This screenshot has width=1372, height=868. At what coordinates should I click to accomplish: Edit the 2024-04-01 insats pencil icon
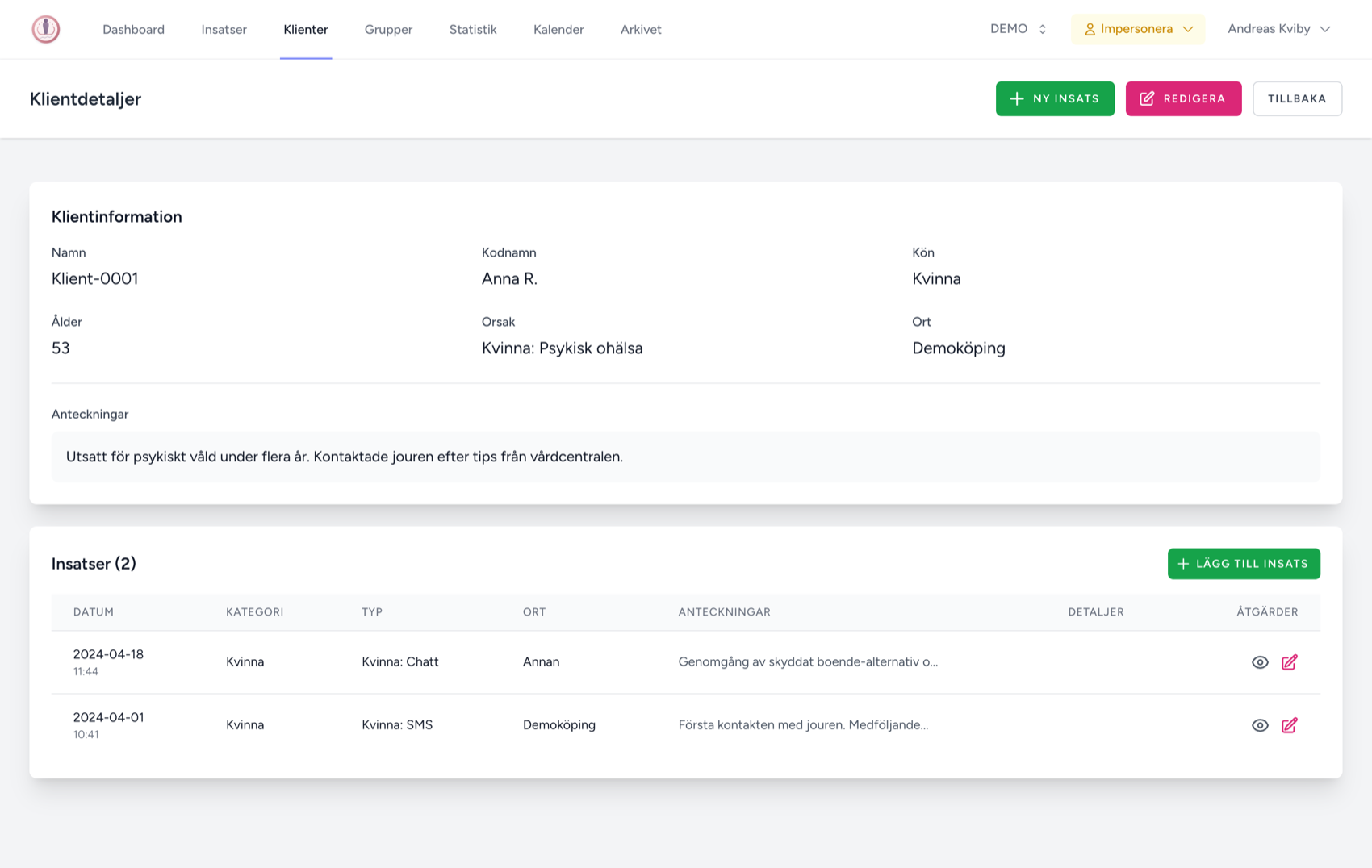[x=1290, y=725]
